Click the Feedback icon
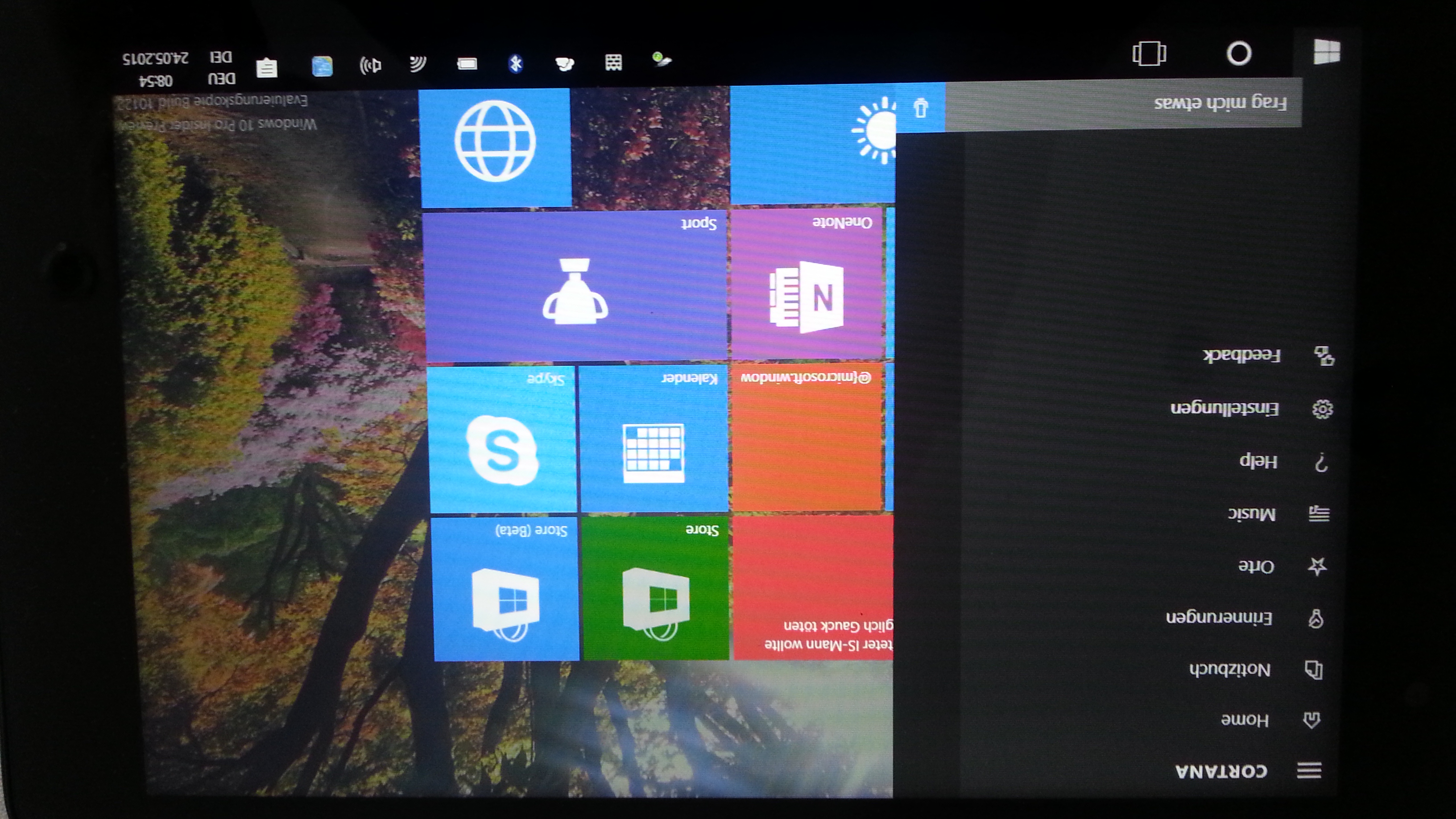The image size is (1456, 819). tap(1324, 356)
